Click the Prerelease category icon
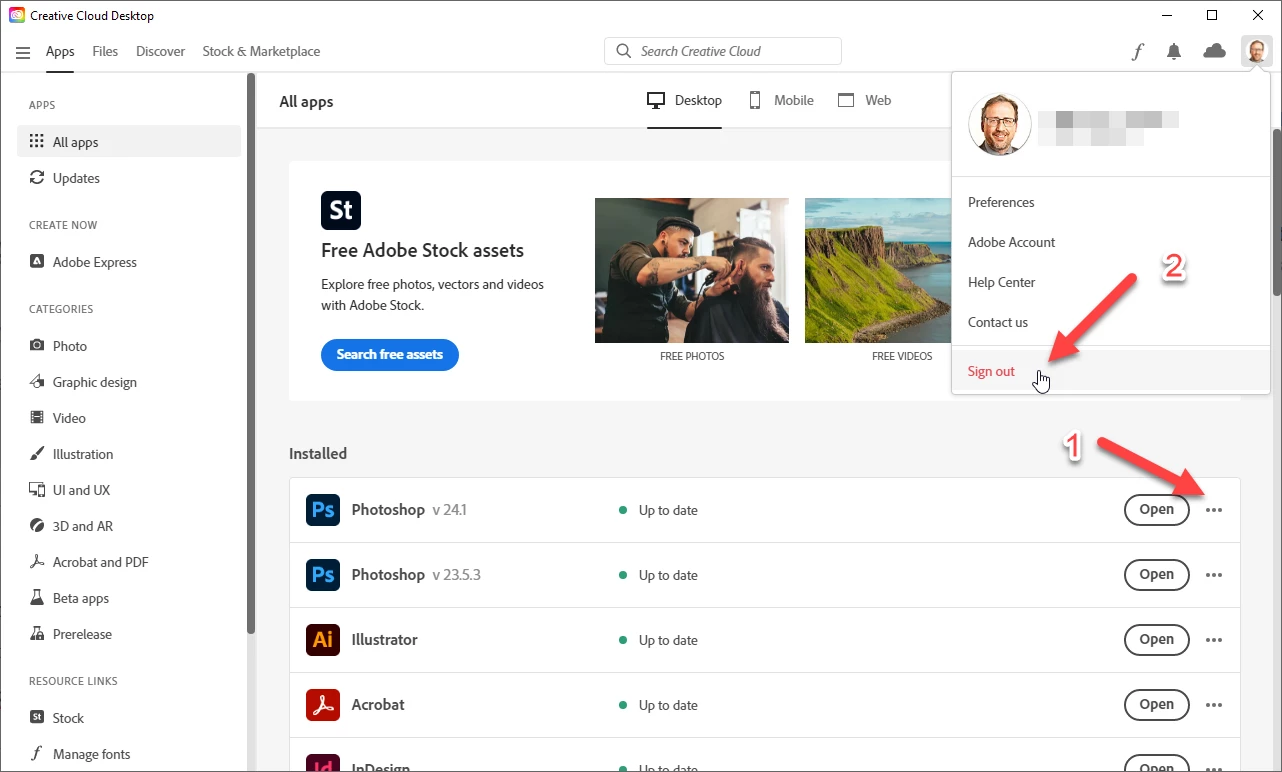This screenshot has width=1282, height=772. pos(37,634)
